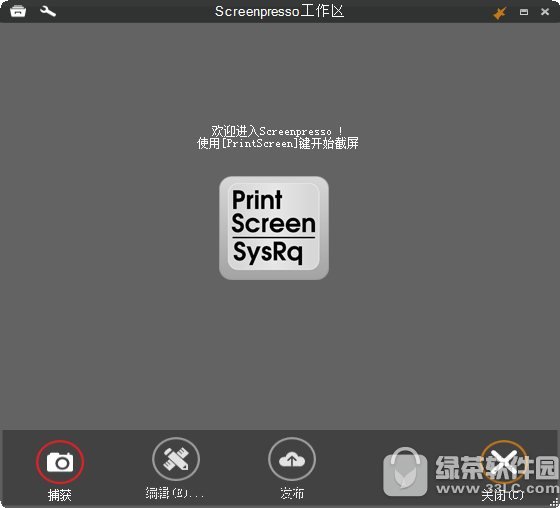Open settings with the wrench icon
Screen dimensions: 560x508
pos(48,11)
